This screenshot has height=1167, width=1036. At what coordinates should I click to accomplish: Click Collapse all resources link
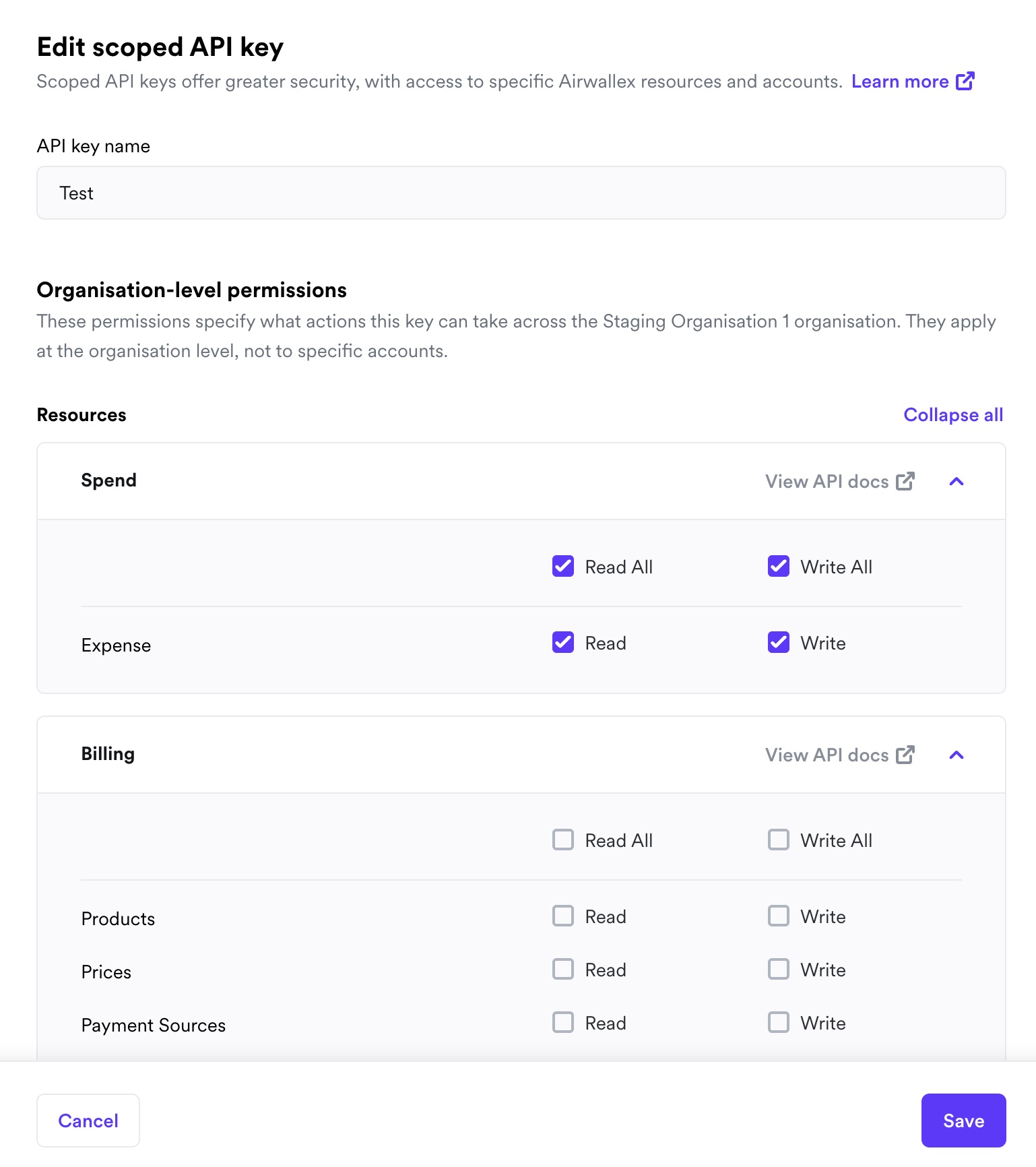[x=953, y=414]
